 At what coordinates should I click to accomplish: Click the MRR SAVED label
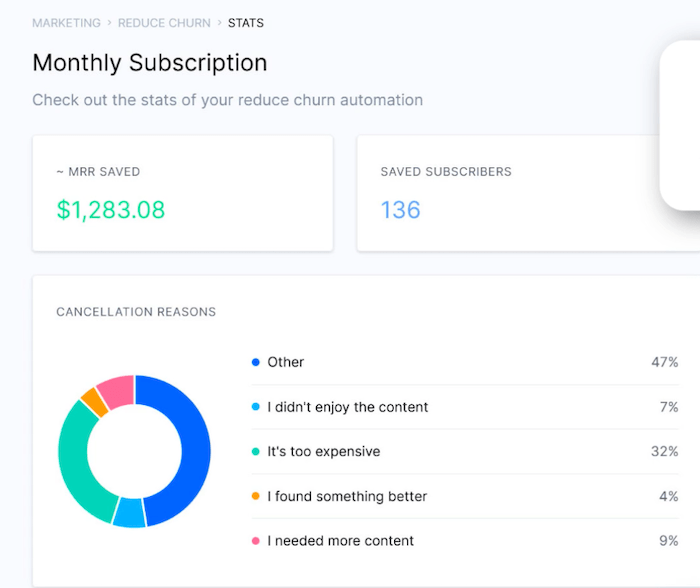point(98,172)
